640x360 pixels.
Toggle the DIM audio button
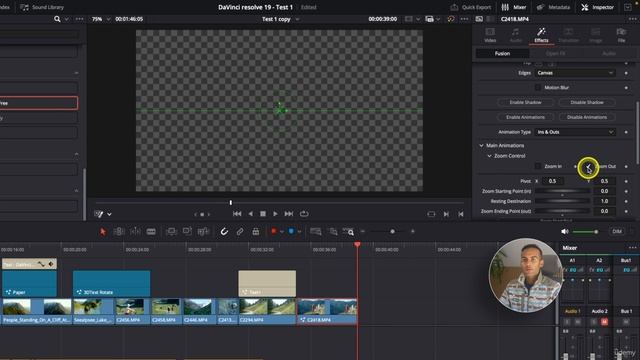[617, 231]
